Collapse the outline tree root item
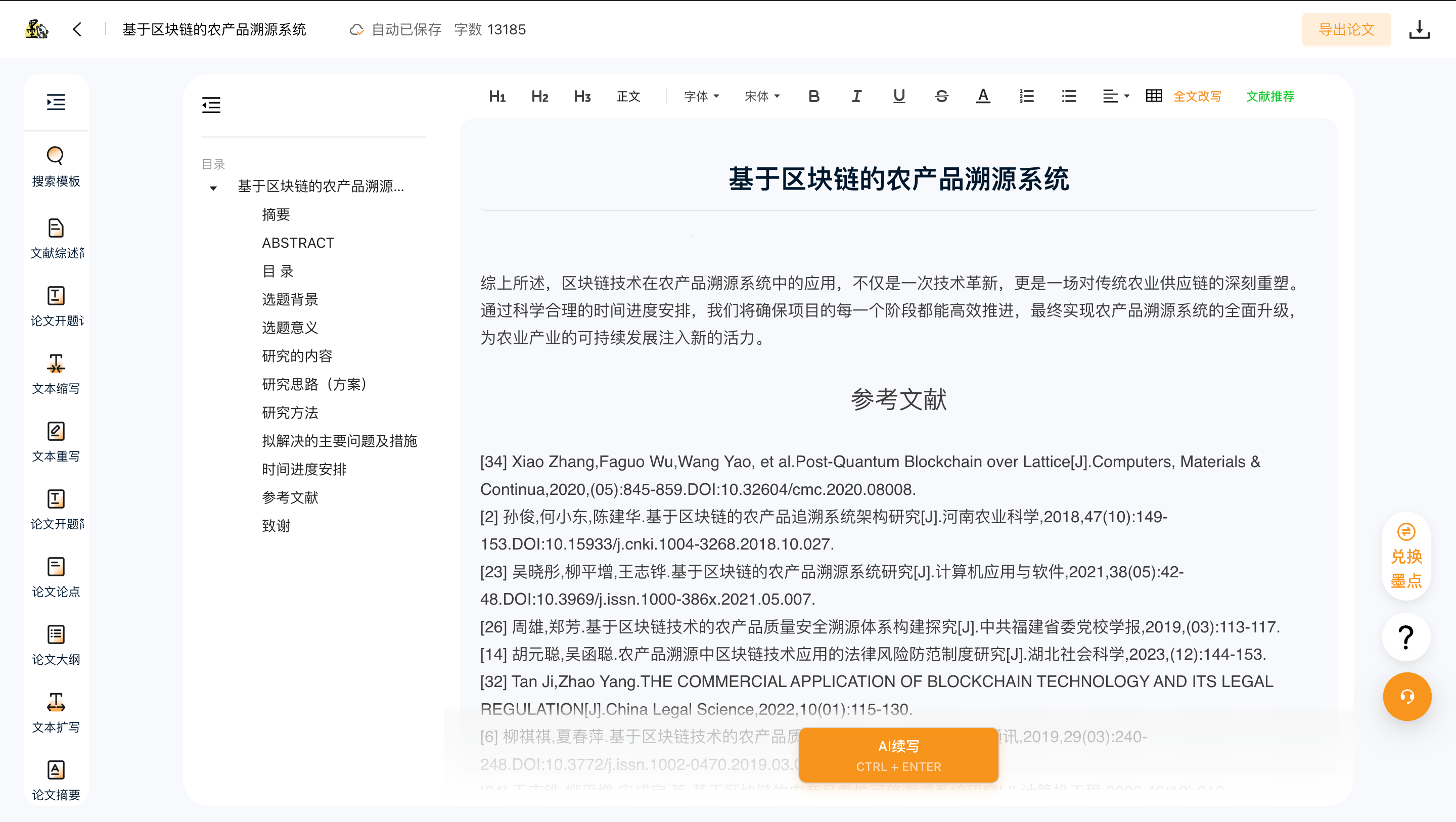The width and height of the screenshot is (1456, 822). tap(213, 188)
